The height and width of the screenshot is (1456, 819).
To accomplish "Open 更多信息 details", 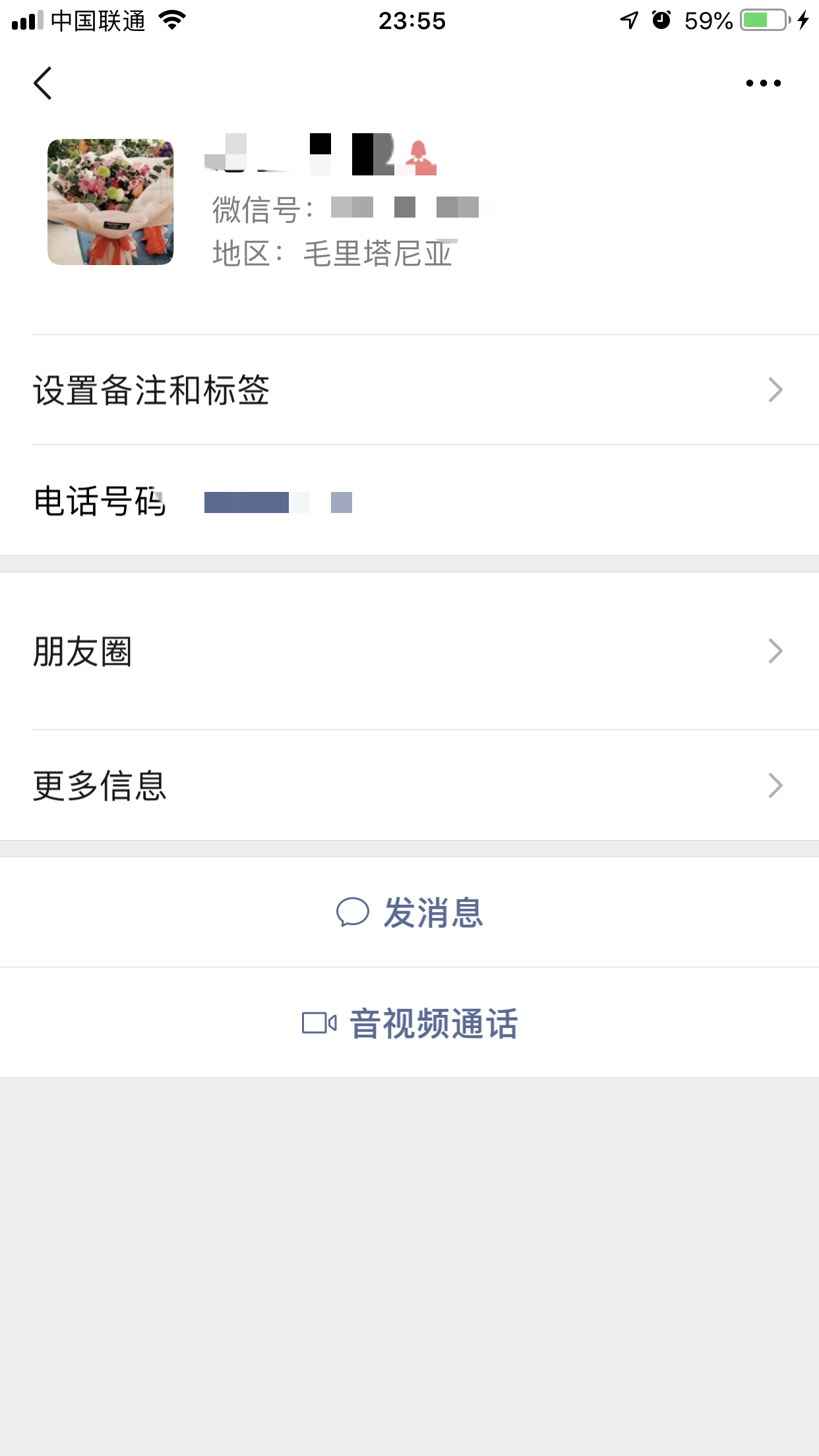I will pyautogui.click(x=100, y=785).
